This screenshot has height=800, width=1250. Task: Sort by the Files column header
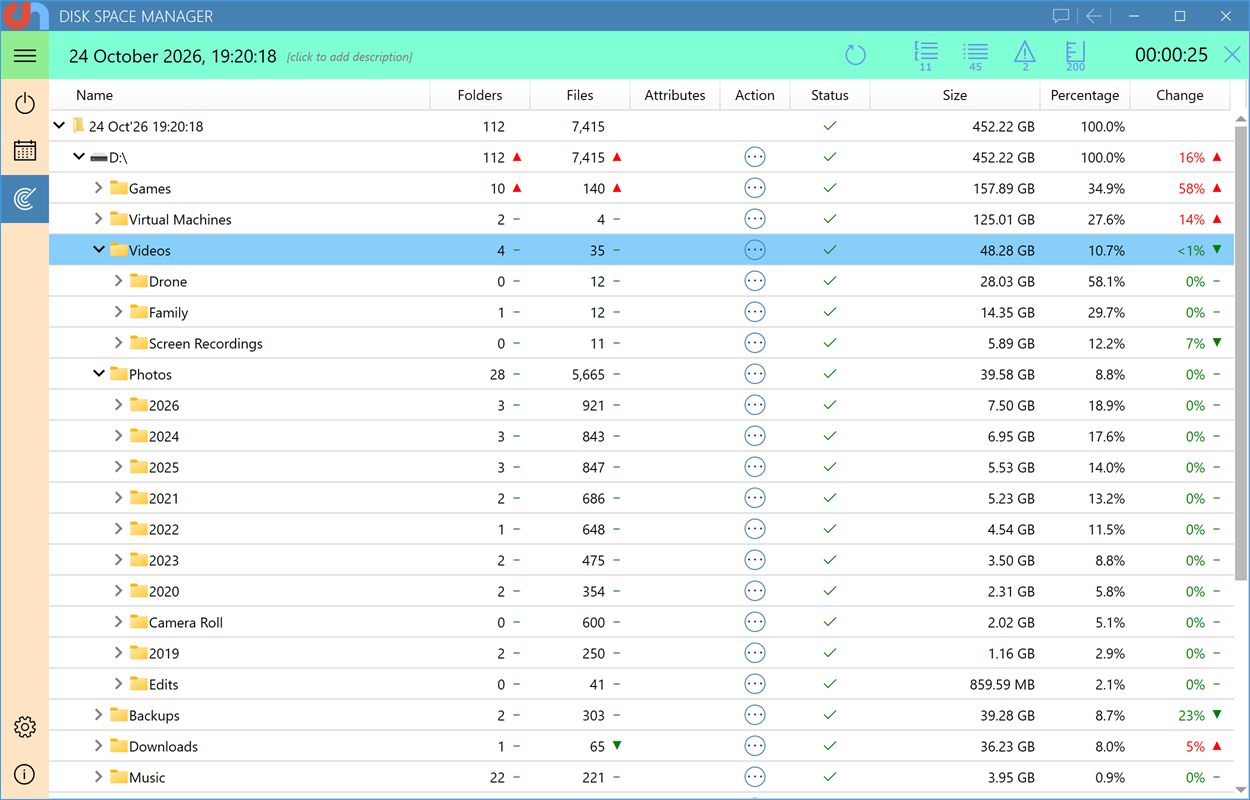click(580, 95)
